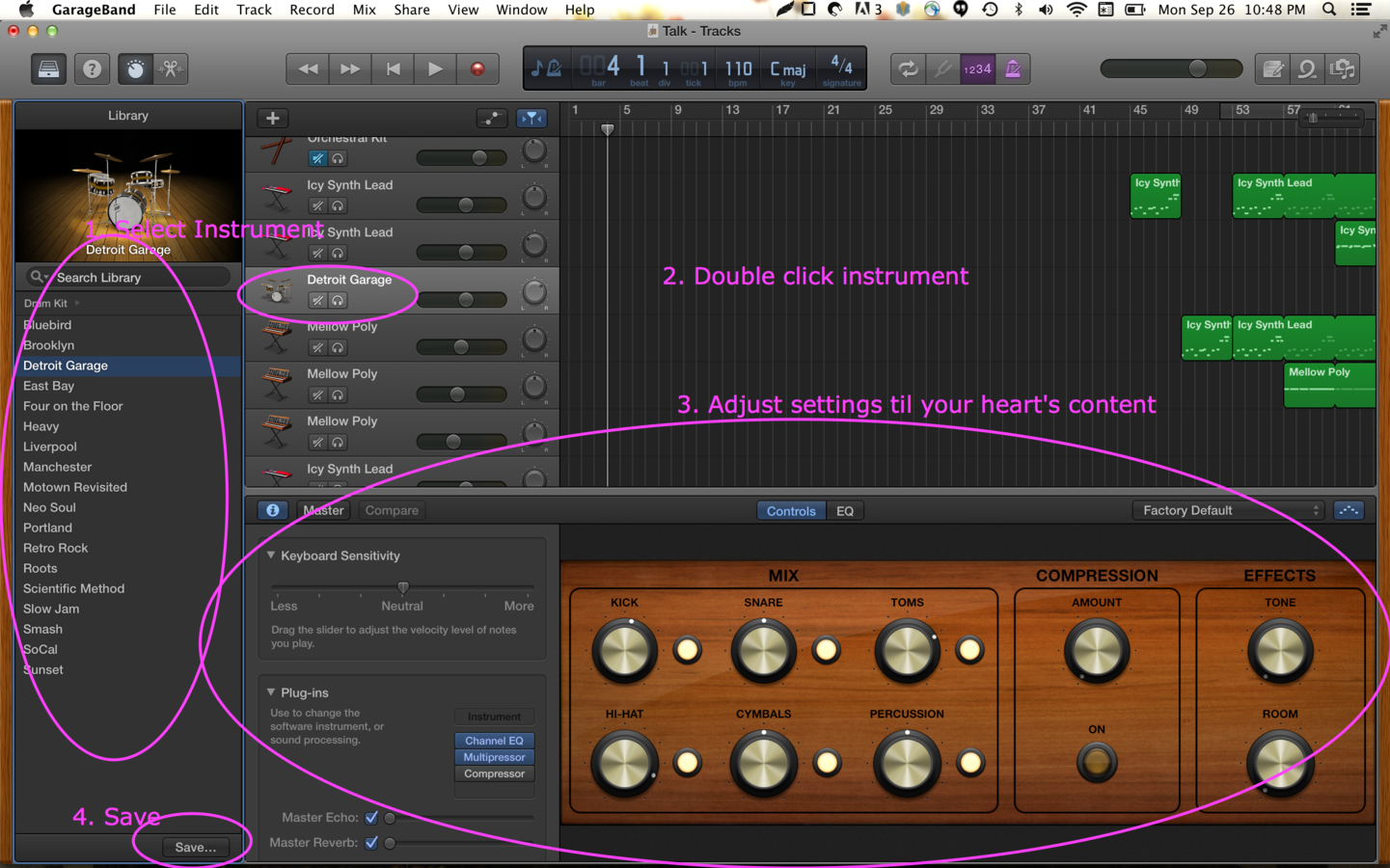
Task: Click the Drum Kit category breadcrumb
Action: pyautogui.click(x=45, y=303)
